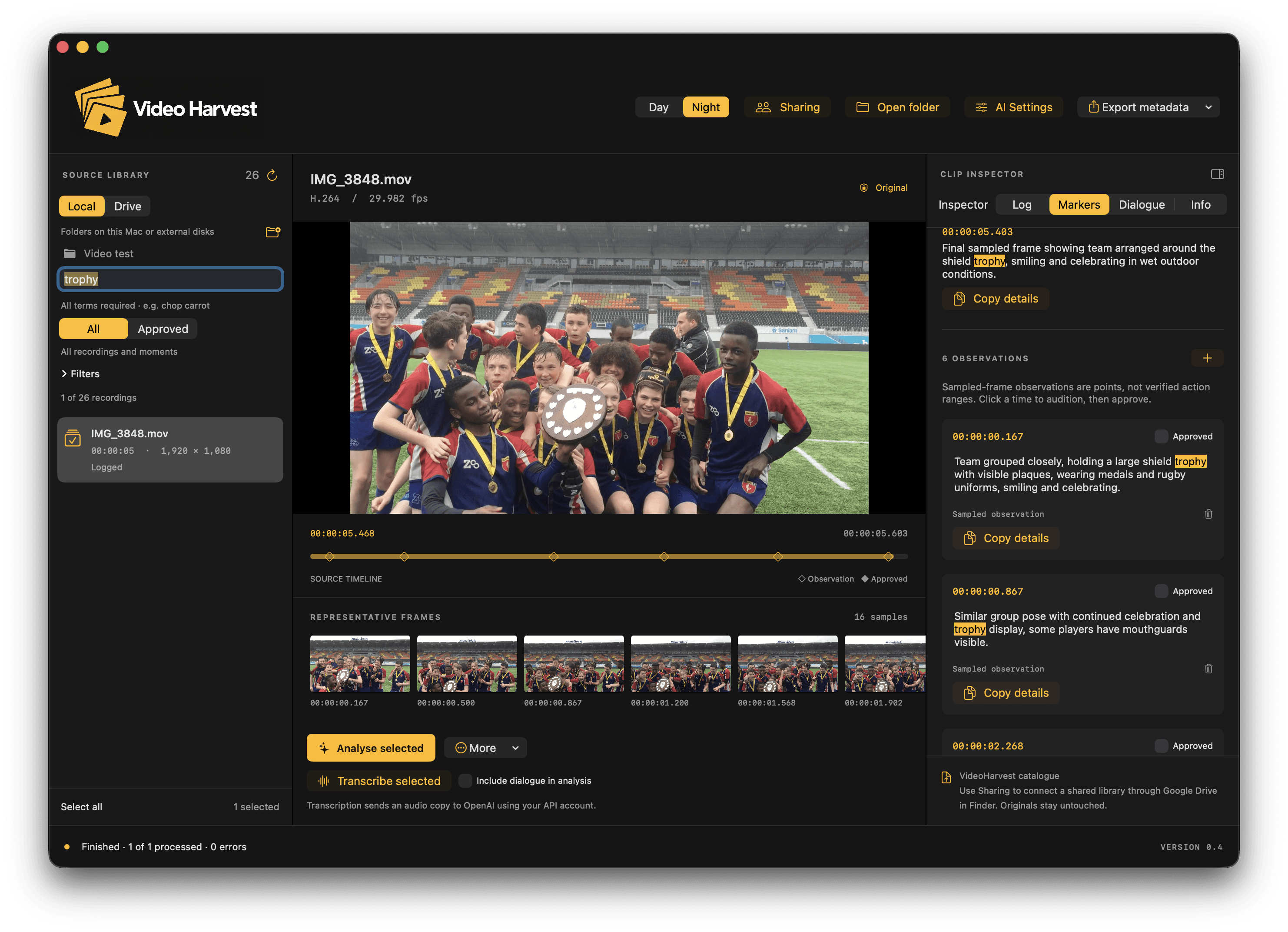
Task: Open the Export metadata dropdown arrow
Action: pyautogui.click(x=1208, y=107)
